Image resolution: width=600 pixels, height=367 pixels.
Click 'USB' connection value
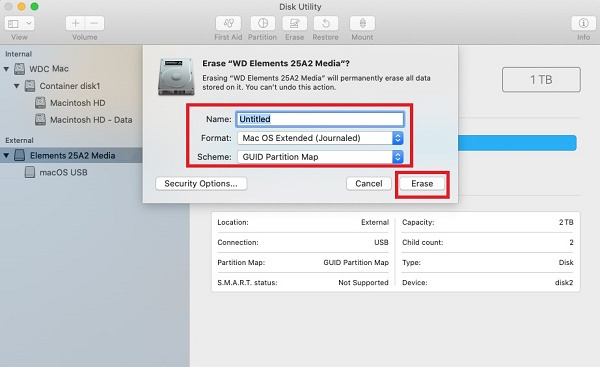(381, 243)
